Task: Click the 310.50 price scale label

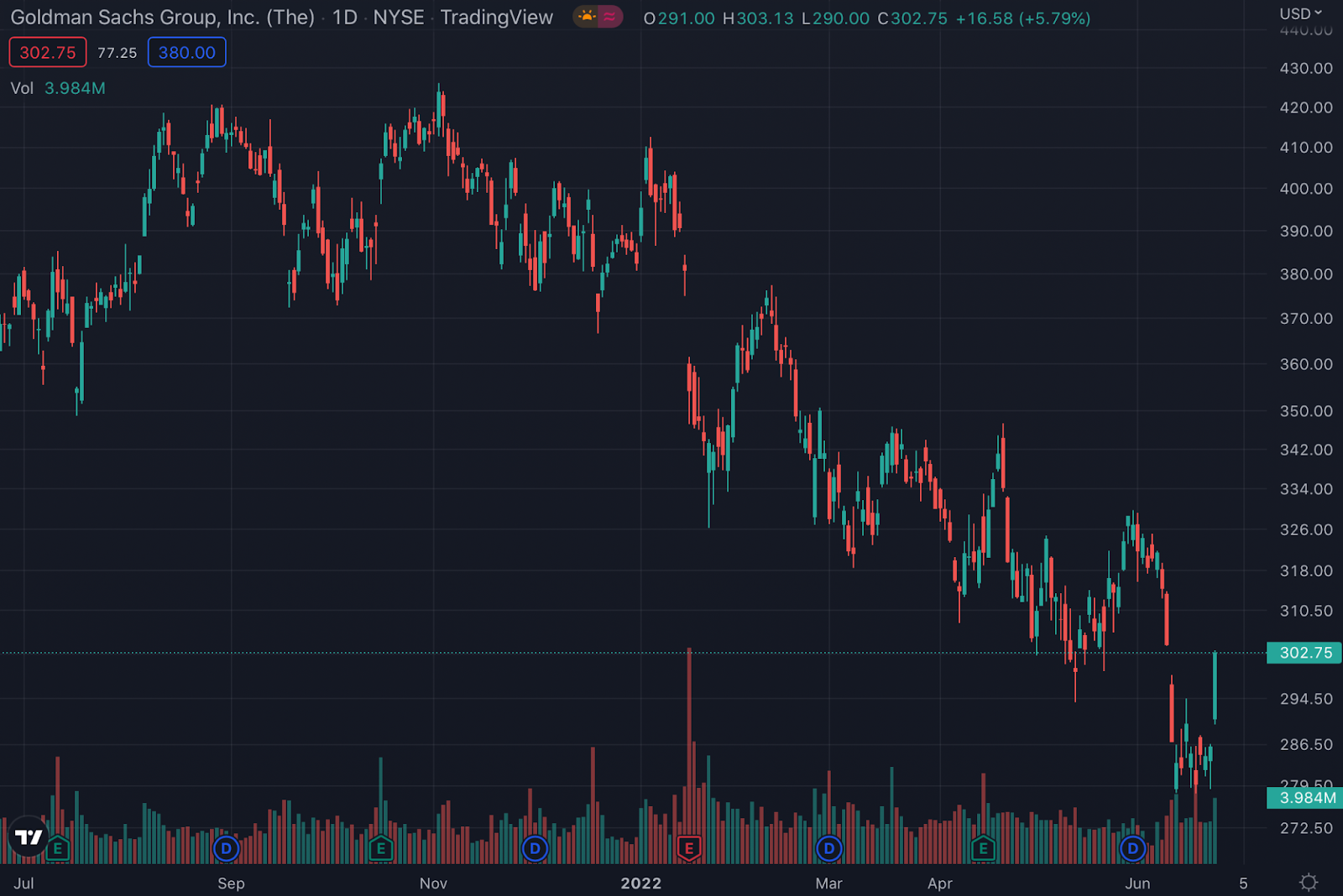Action: 1306,611
